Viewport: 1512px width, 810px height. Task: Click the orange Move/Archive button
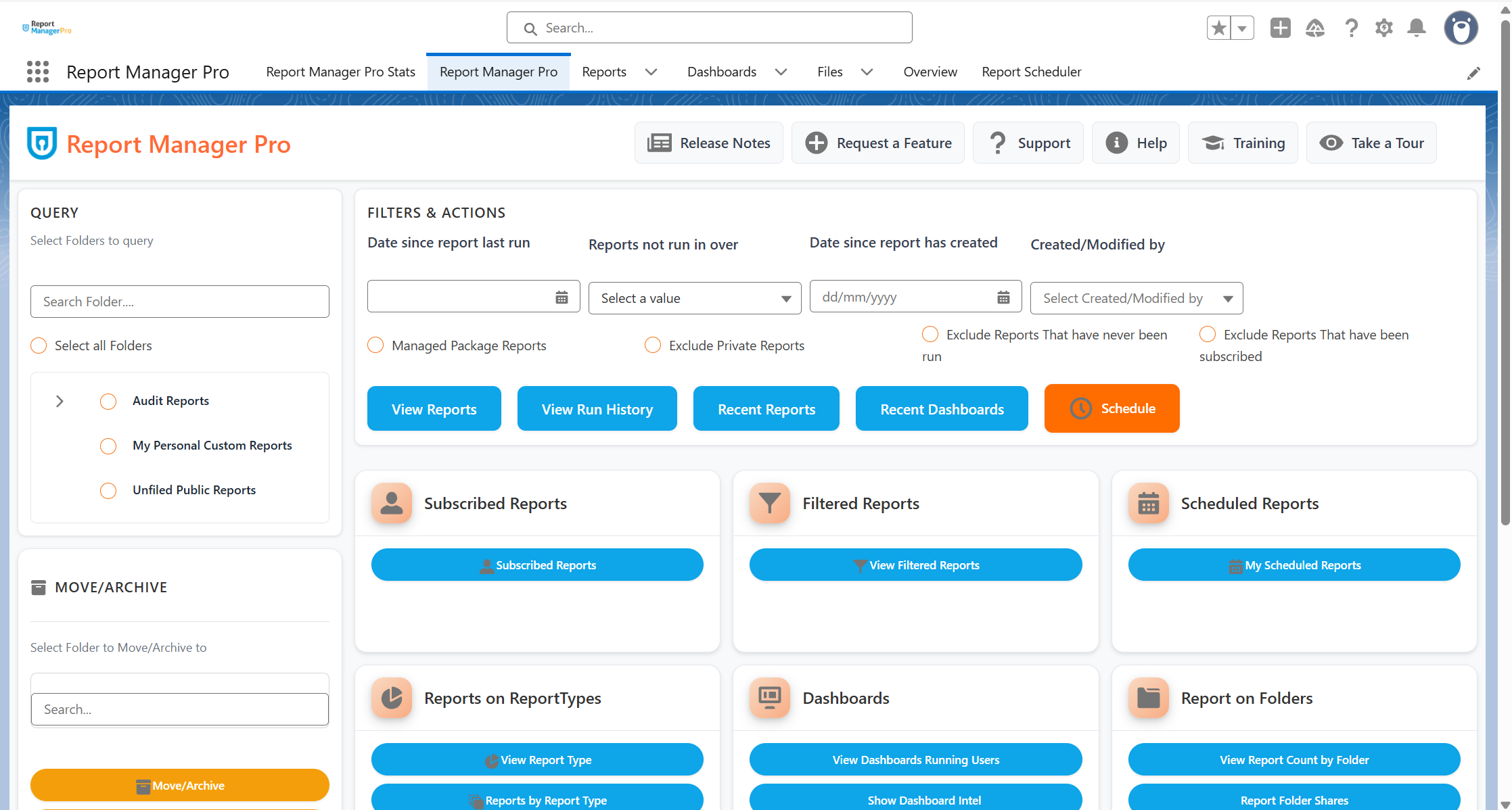(x=180, y=785)
